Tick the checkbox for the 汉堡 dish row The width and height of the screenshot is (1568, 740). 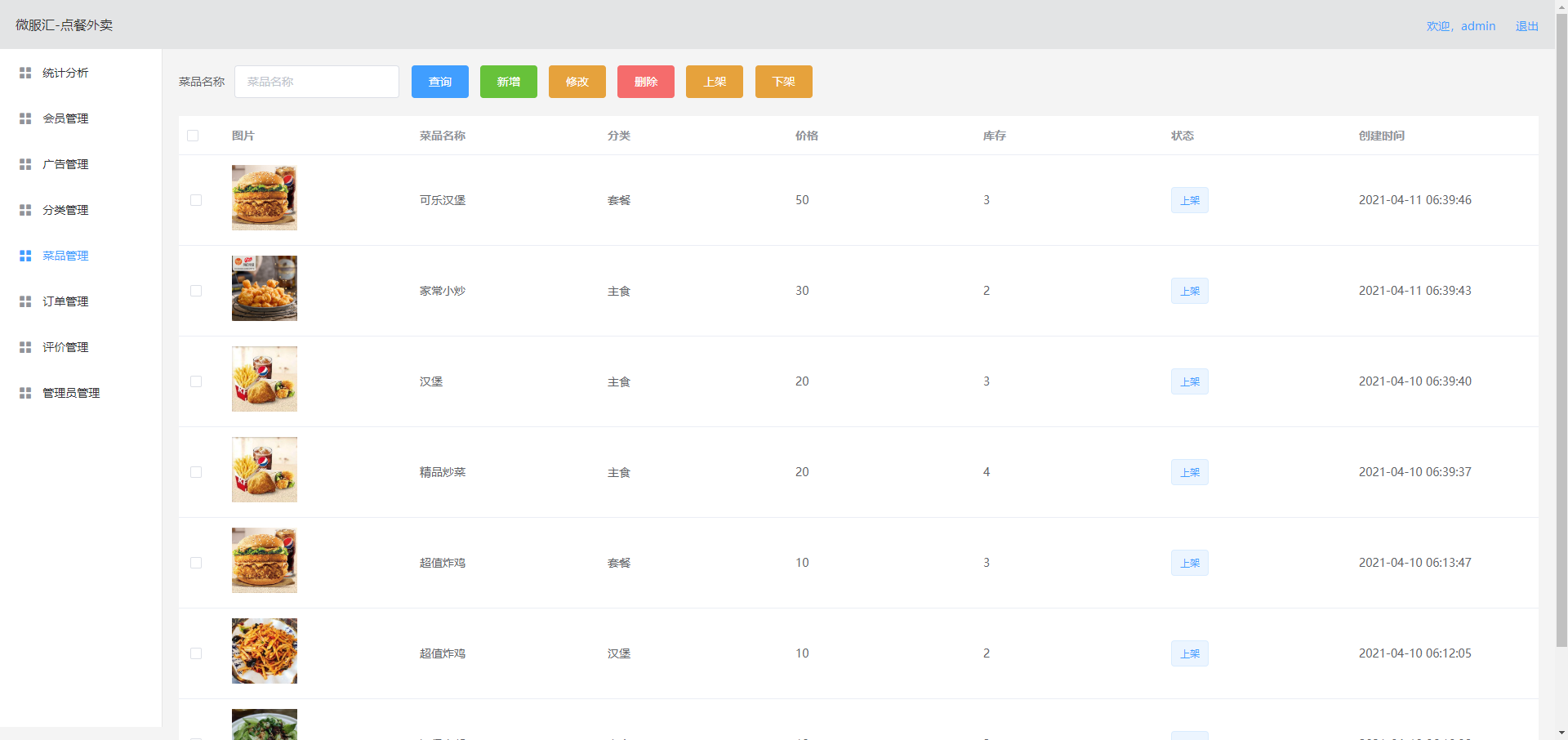[196, 381]
